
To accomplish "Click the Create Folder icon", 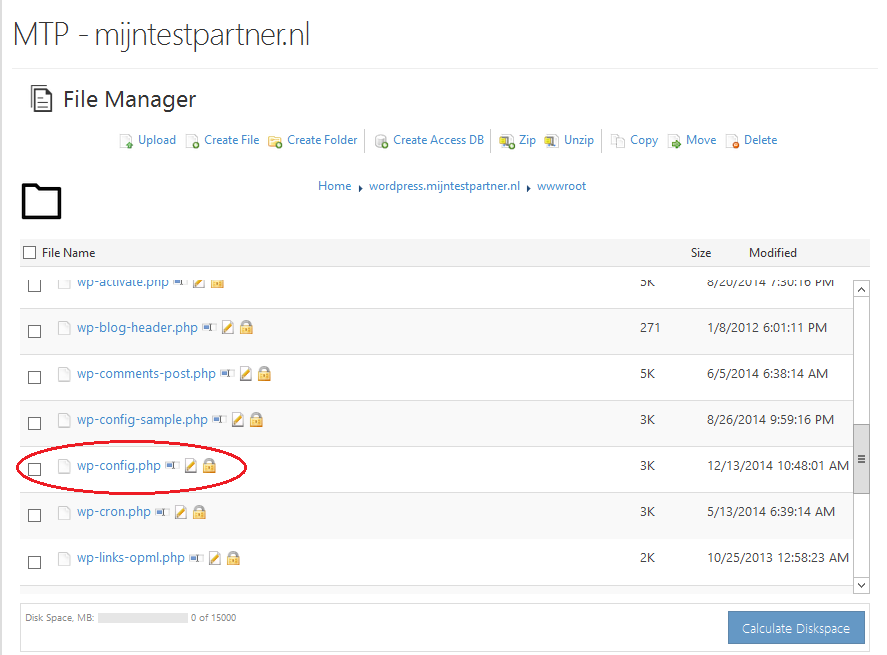I will [x=275, y=141].
